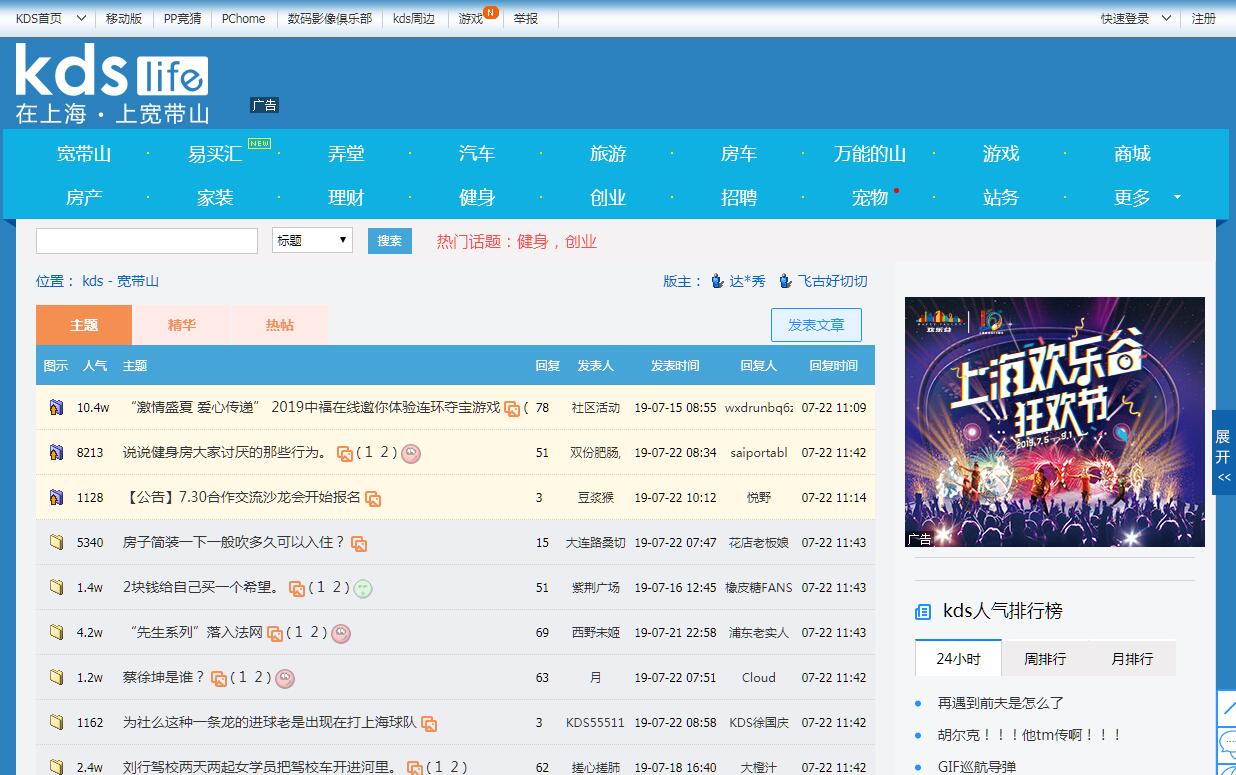Open new-window icon beside 房子简装 thread
This screenshot has height=775, width=1236.
(x=359, y=543)
